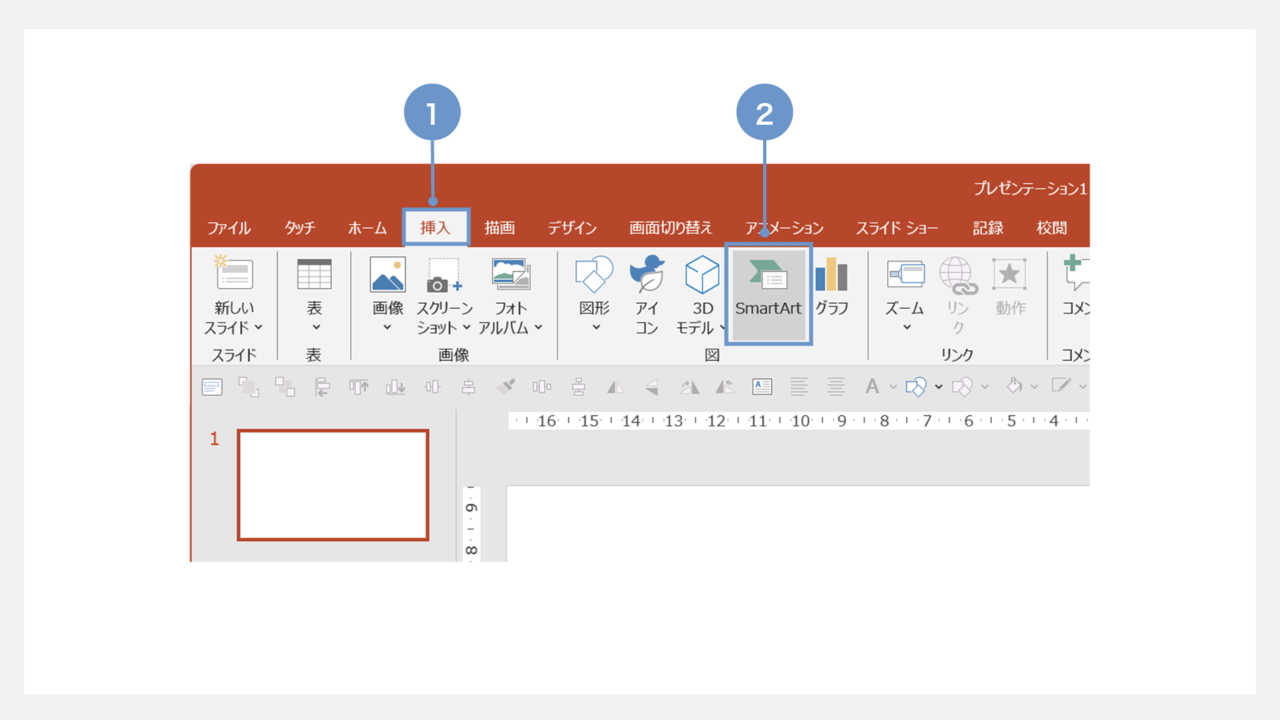The width and height of the screenshot is (1280, 720).
Task: Open the アニメーション tab
Action: pos(784,228)
